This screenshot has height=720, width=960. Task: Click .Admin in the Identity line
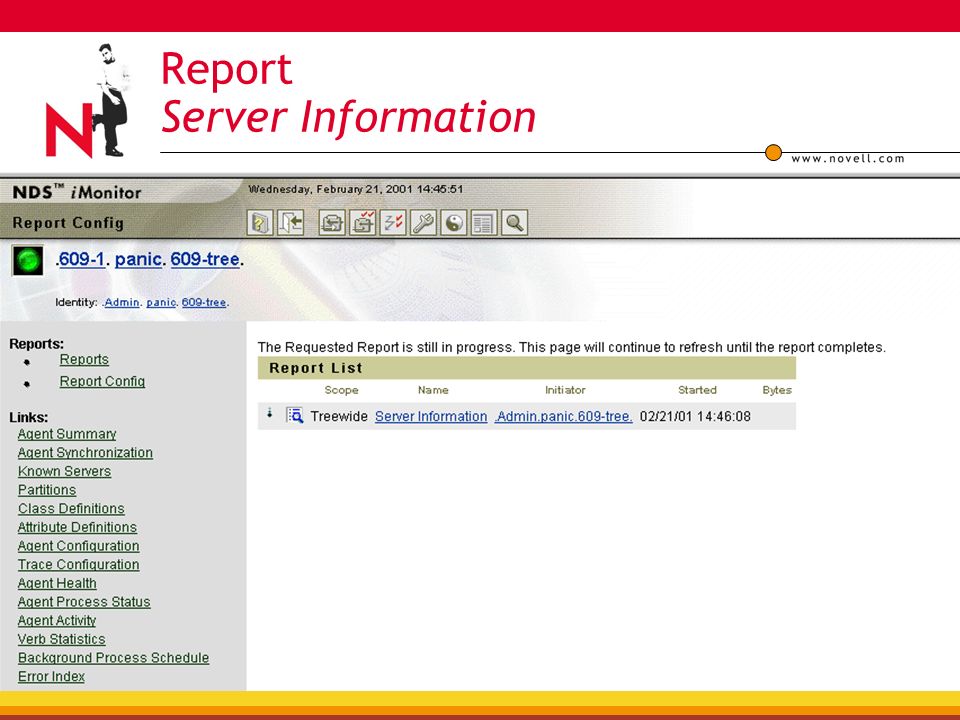[x=121, y=302]
